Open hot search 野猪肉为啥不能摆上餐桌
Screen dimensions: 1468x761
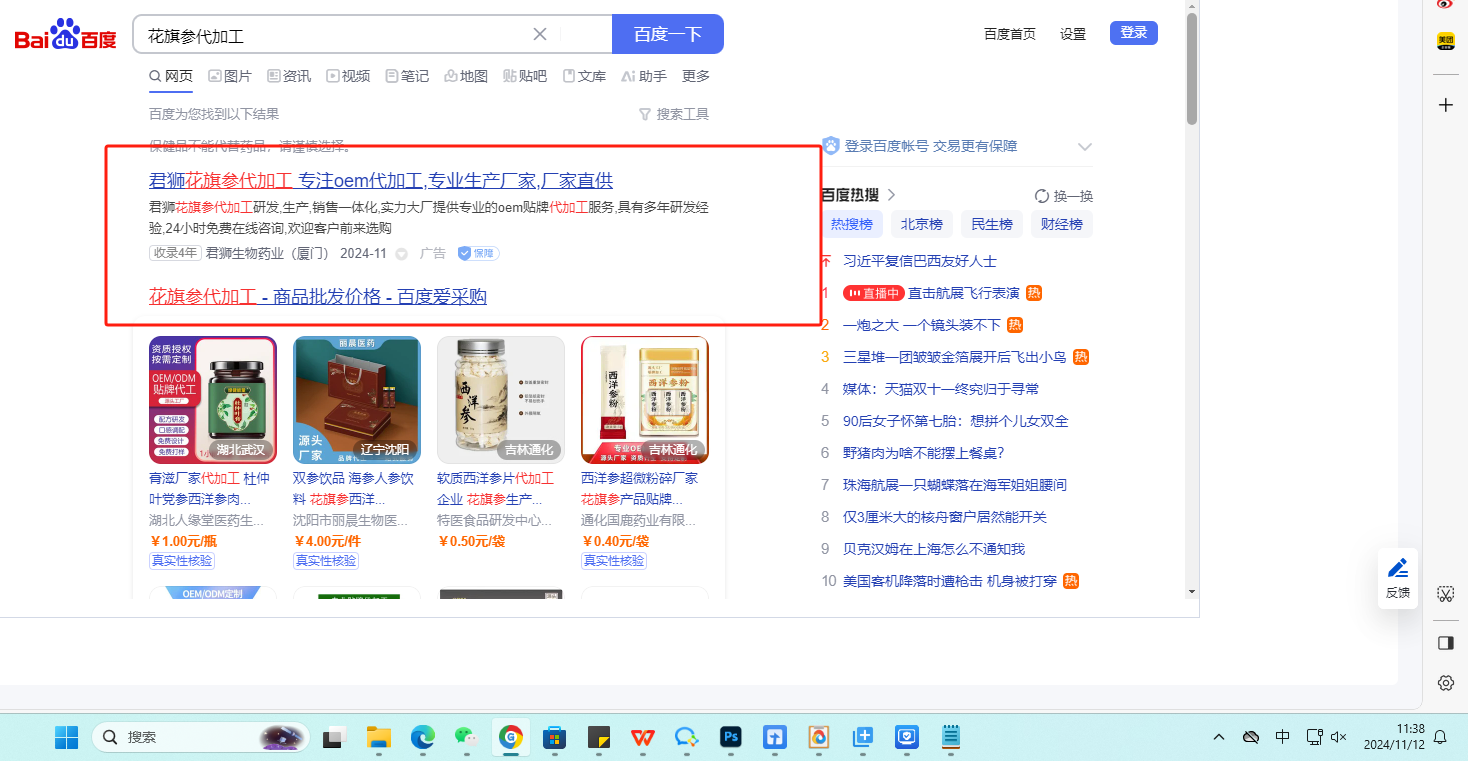coord(924,453)
